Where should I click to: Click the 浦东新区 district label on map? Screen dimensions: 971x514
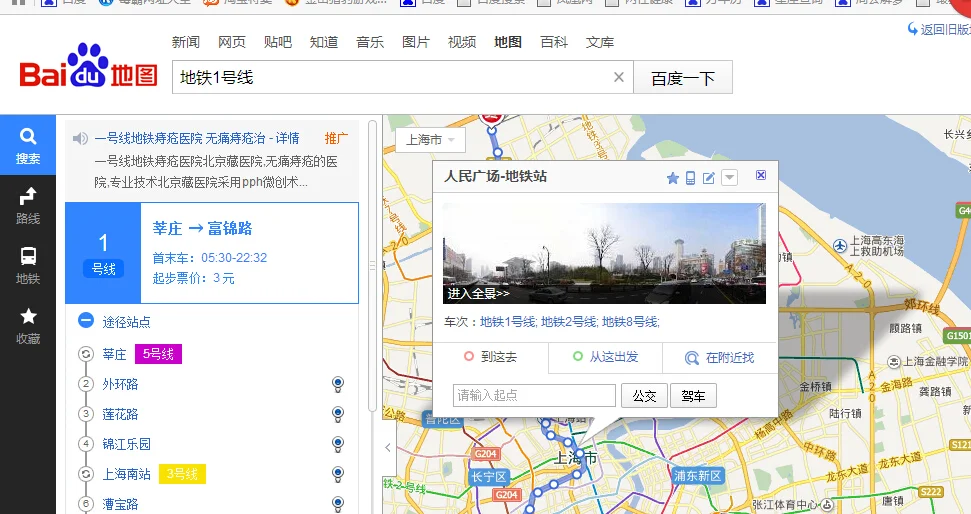[x=697, y=476]
